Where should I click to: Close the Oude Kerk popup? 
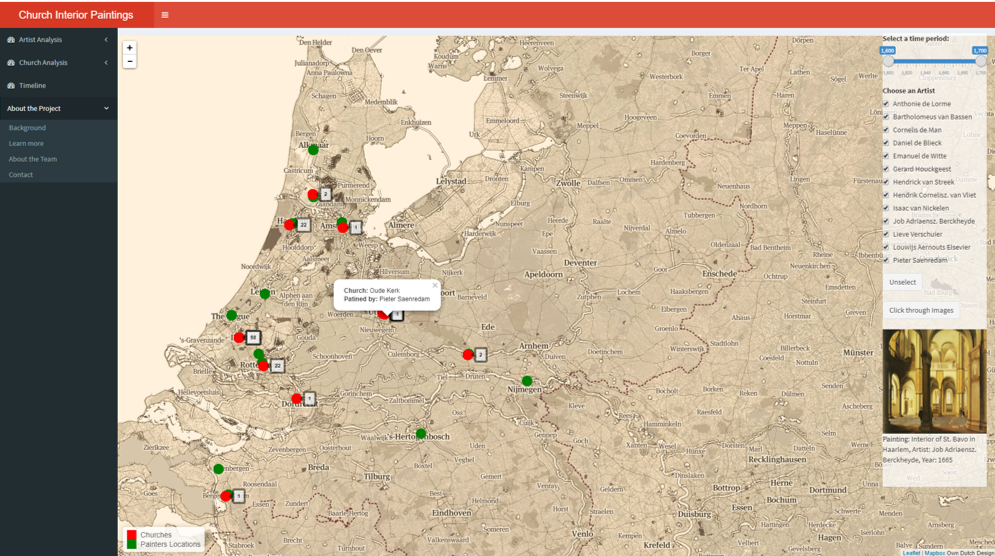pyautogui.click(x=435, y=286)
